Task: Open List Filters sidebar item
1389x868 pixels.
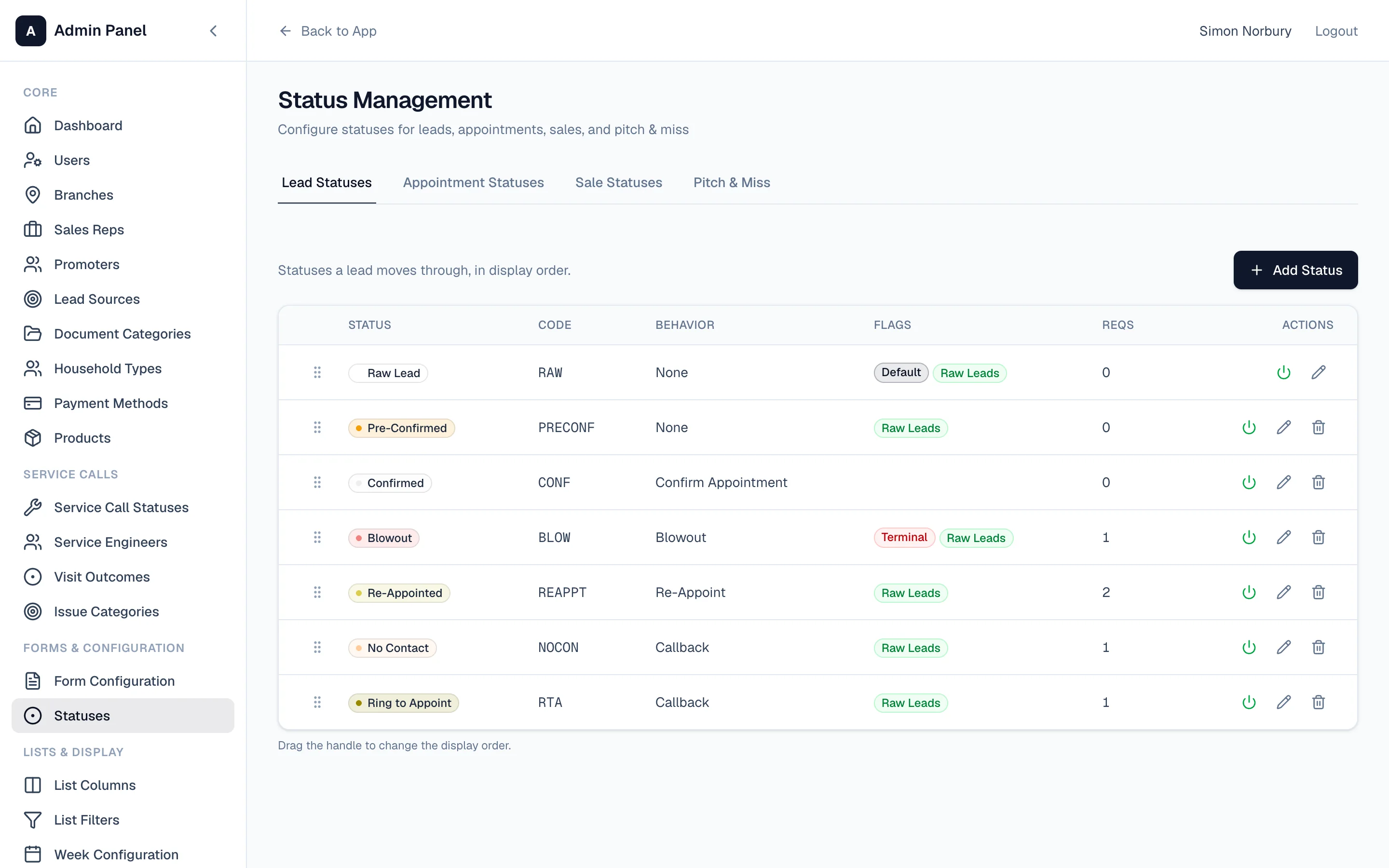Action: click(x=123, y=820)
